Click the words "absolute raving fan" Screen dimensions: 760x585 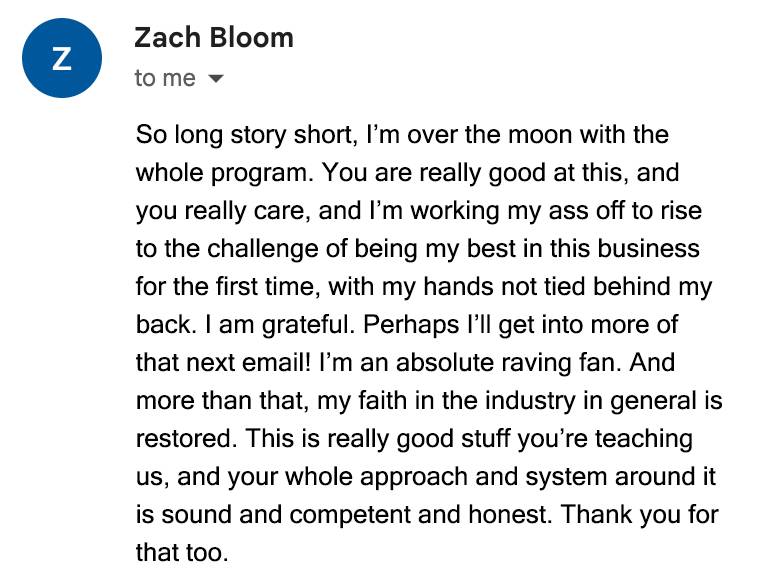pos(508,363)
